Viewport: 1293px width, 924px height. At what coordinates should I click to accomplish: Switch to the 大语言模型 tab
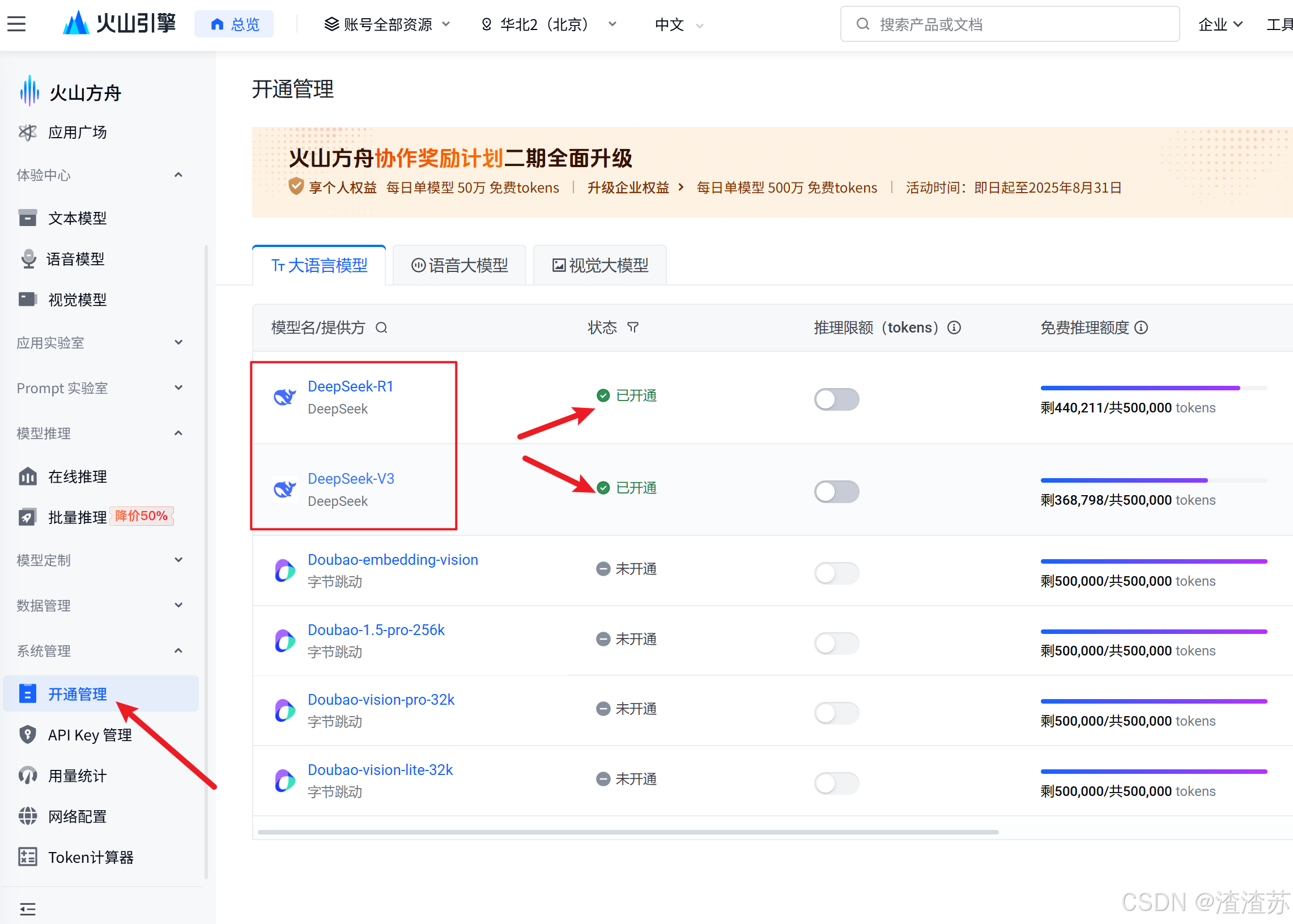click(318, 265)
